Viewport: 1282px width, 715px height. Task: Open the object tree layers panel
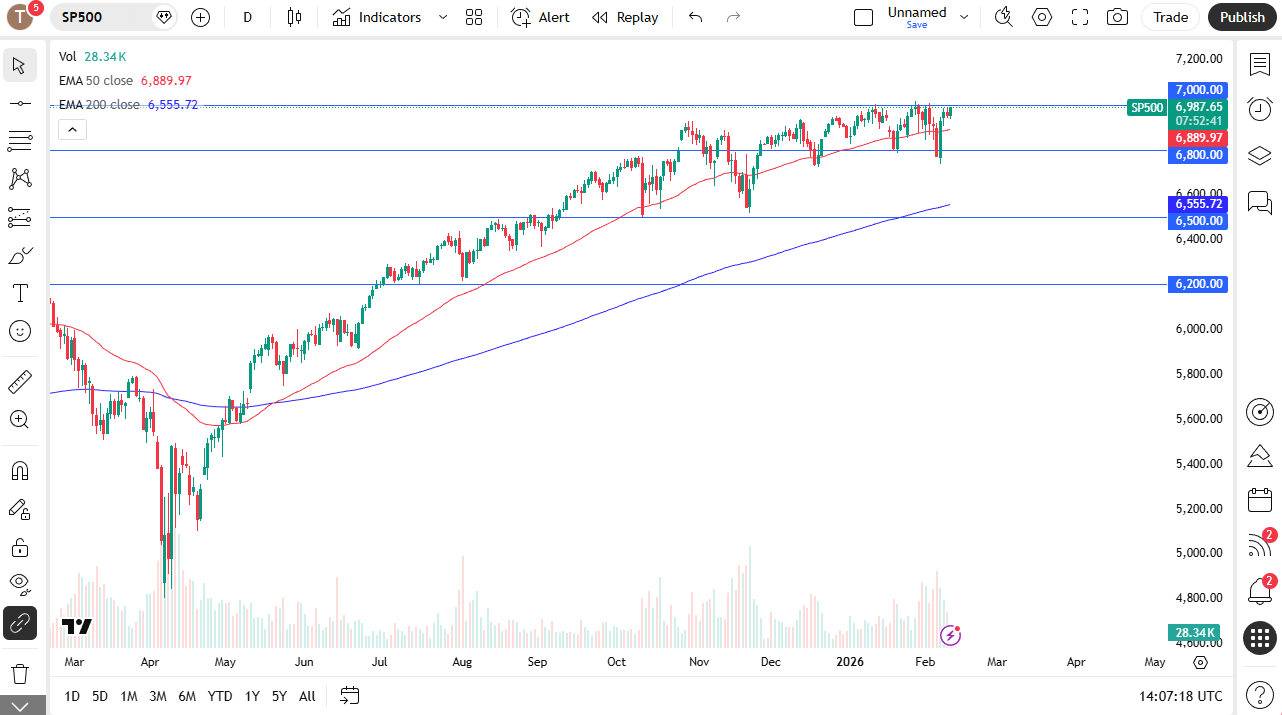1260,155
